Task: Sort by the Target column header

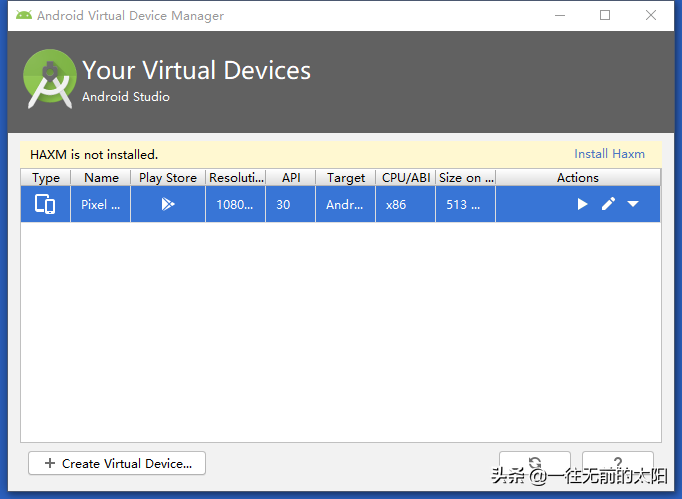Action: pos(346,177)
